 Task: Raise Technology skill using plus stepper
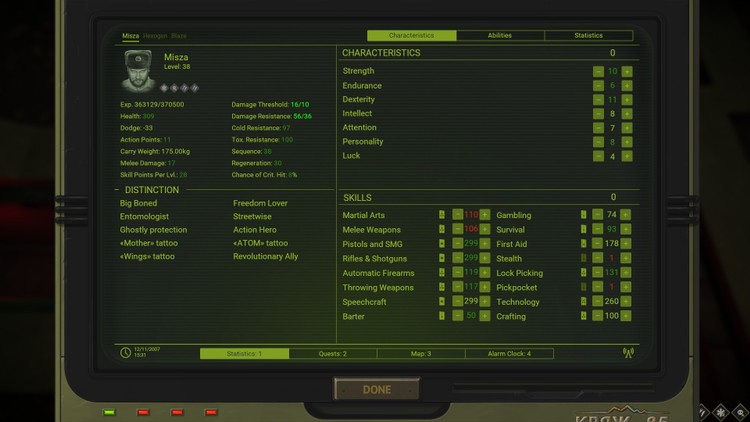(x=626, y=301)
